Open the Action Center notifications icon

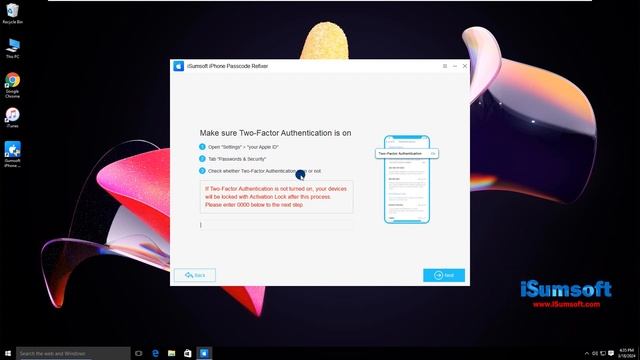click(611, 353)
